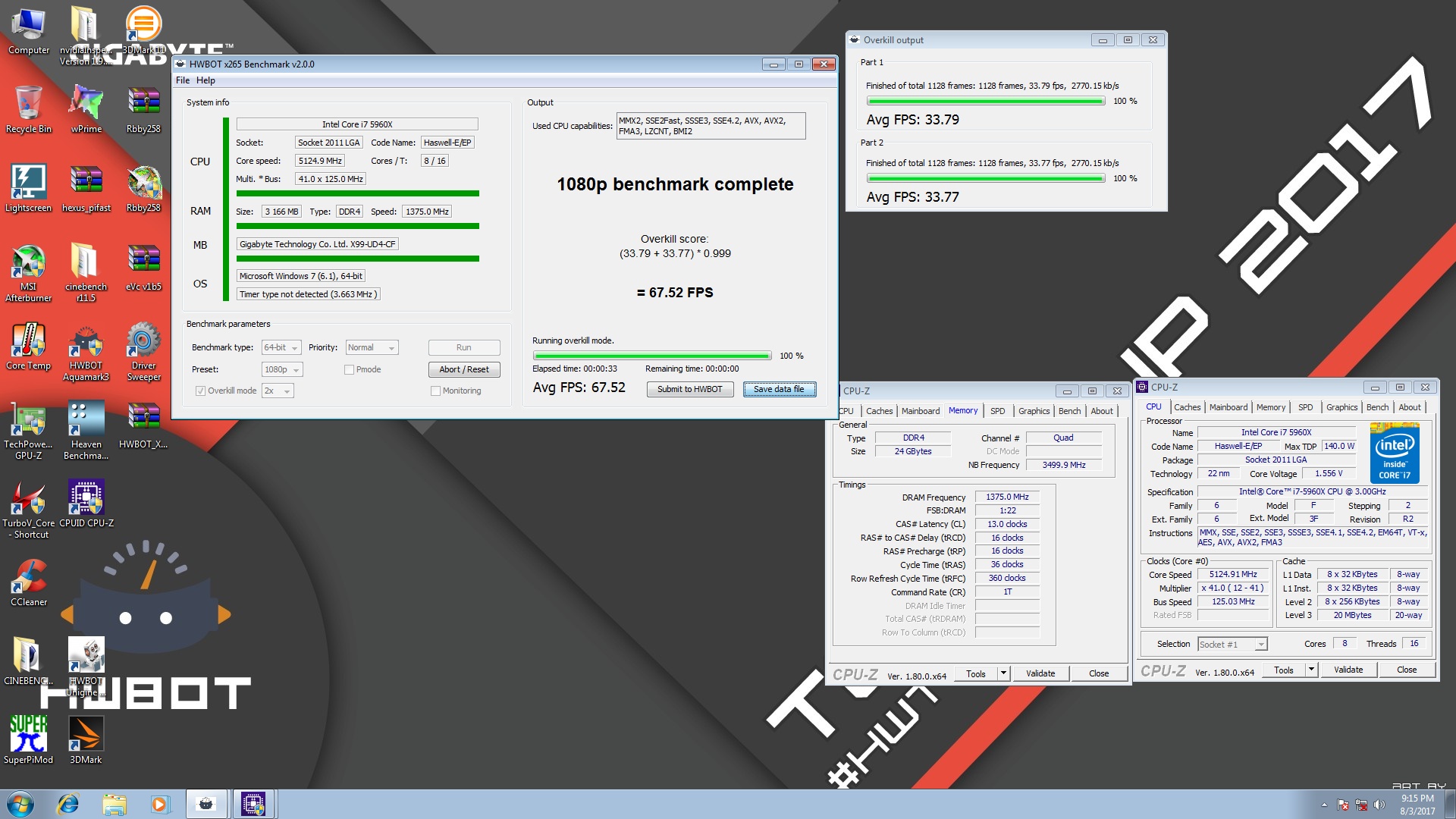Click the volume tray icon
Image resolution: width=1456 pixels, height=819 pixels.
(1379, 805)
